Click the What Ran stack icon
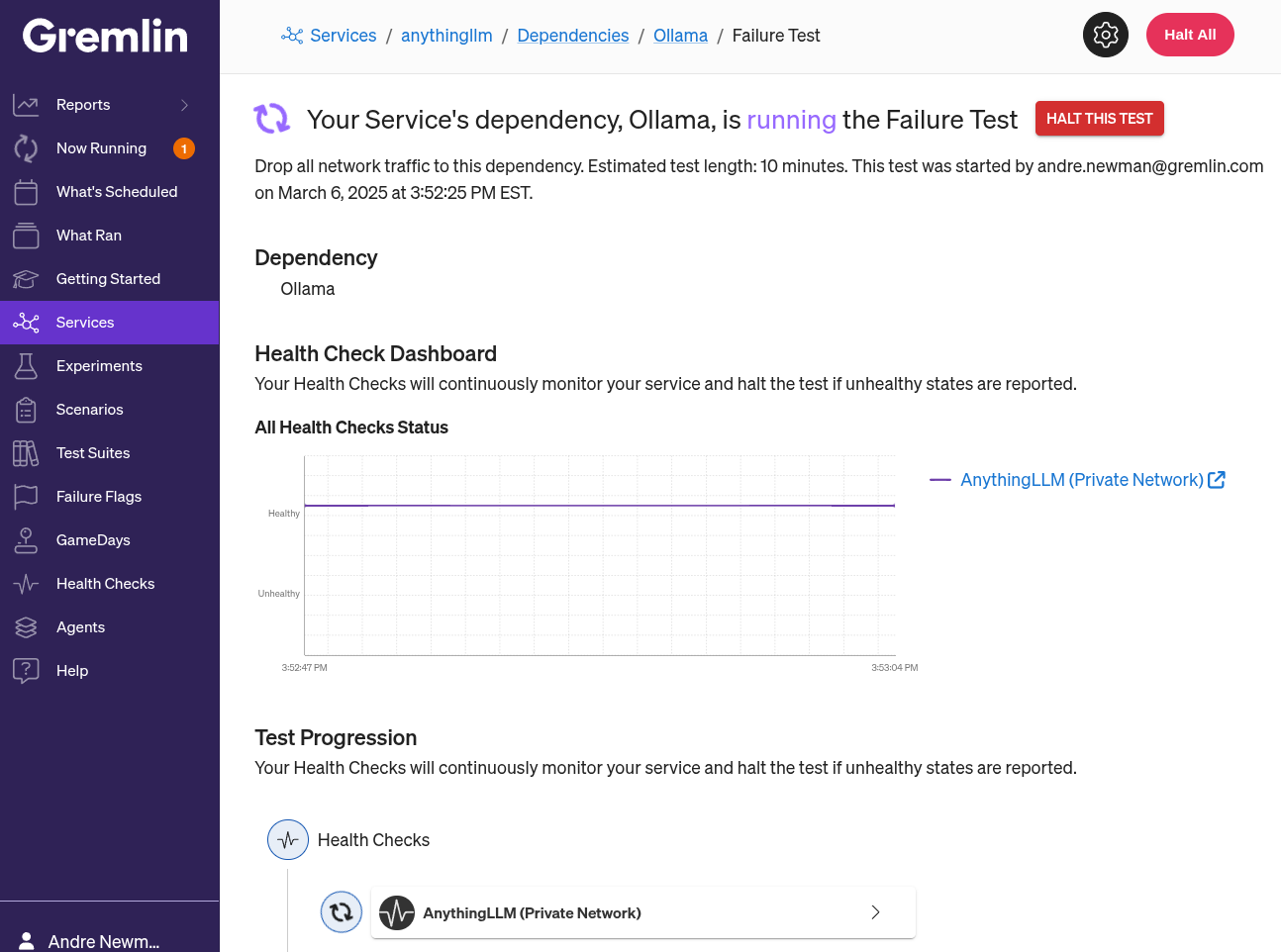The width and height of the screenshot is (1281, 952). pos(26,236)
